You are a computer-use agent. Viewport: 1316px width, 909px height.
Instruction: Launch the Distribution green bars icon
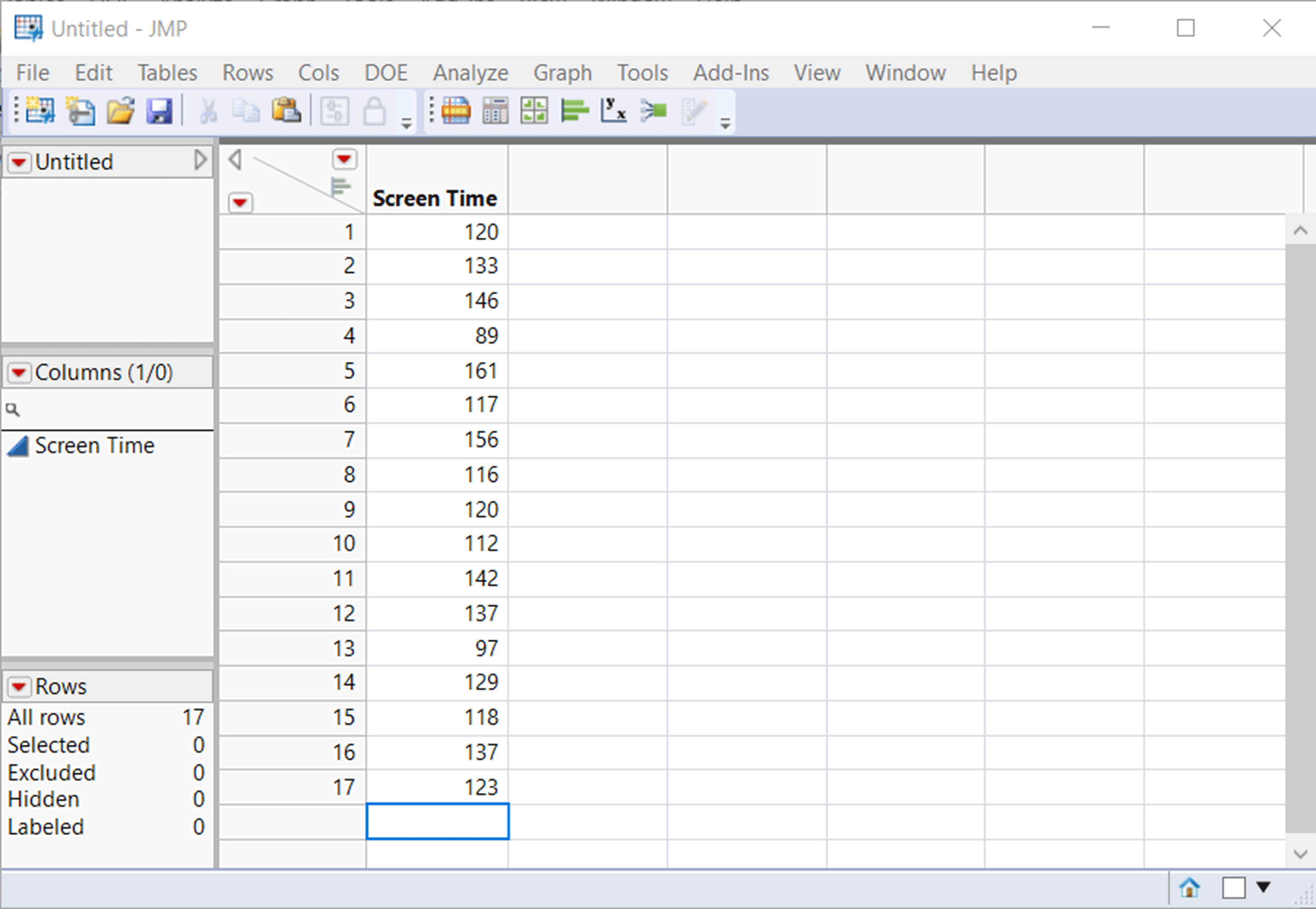tap(574, 110)
